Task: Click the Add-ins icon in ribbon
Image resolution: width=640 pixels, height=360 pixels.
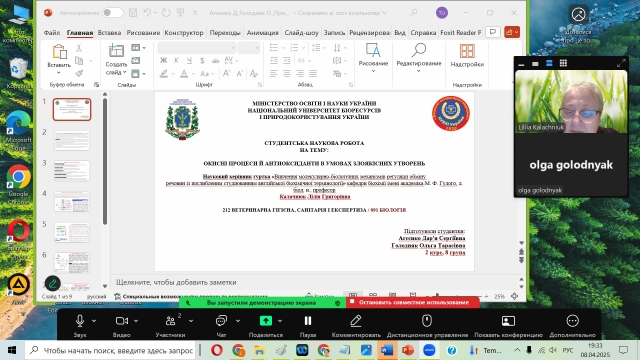Action: [x=467, y=51]
